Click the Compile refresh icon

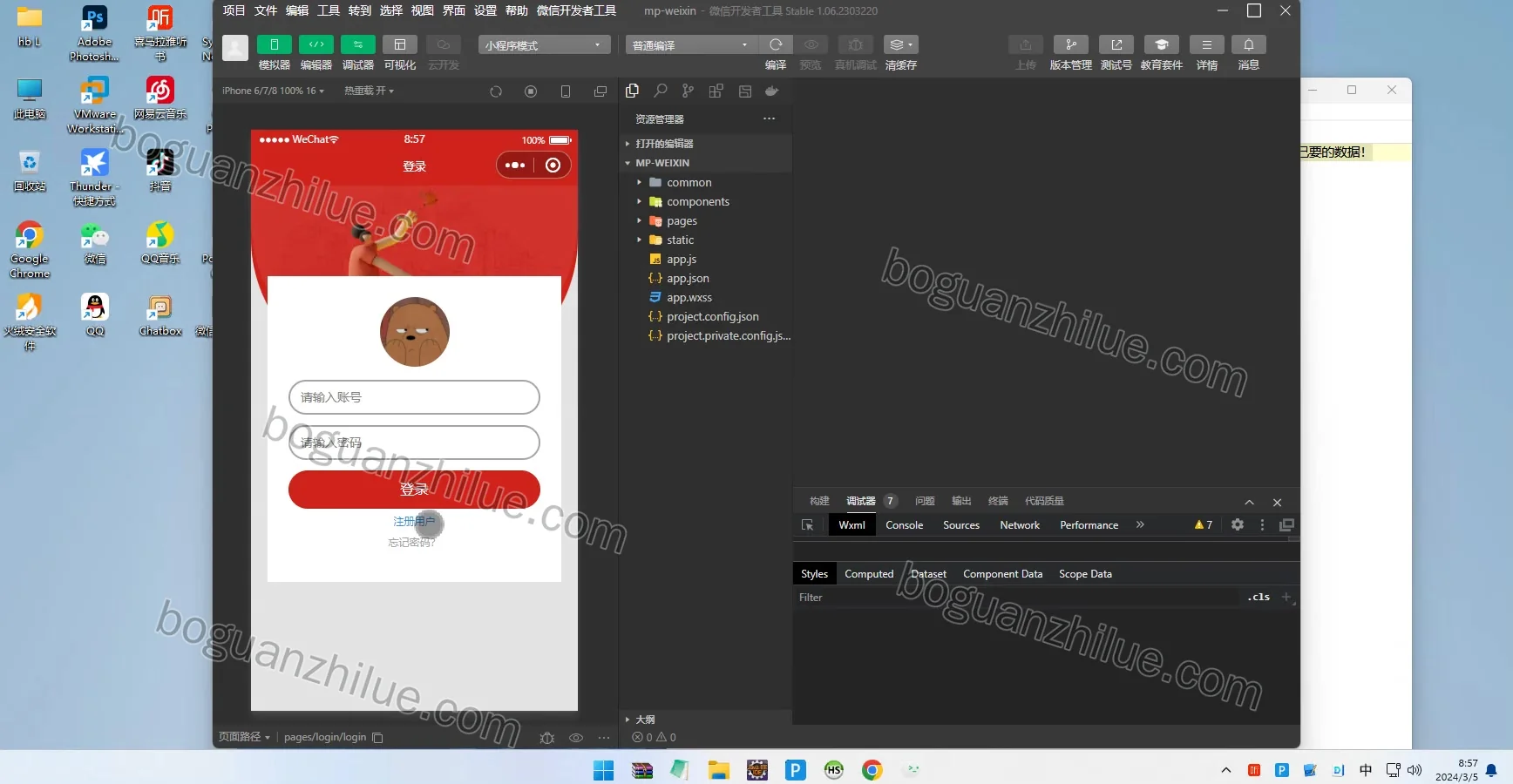[x=776, y=44]
